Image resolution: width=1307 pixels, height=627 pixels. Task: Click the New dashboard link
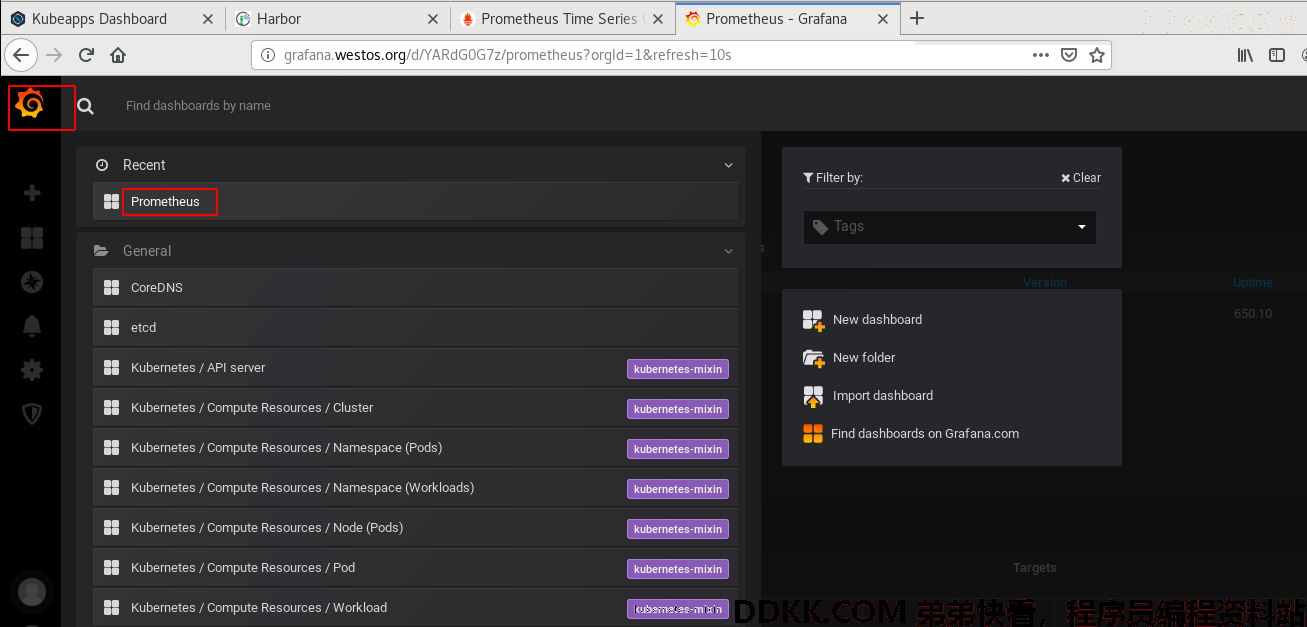pos(877,320)
